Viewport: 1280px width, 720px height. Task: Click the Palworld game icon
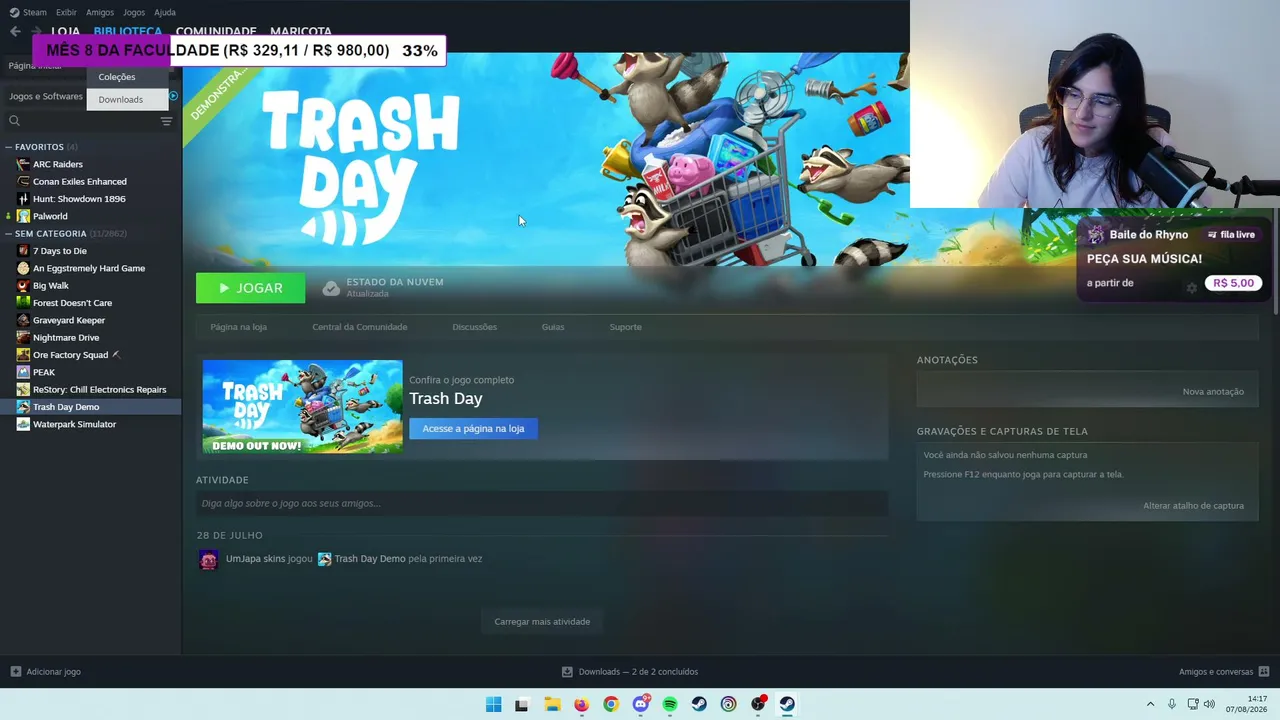(23, 216)
